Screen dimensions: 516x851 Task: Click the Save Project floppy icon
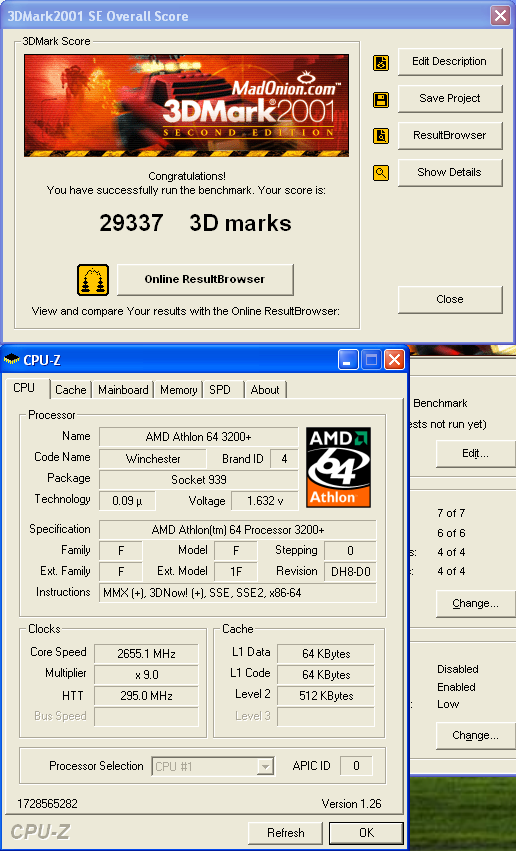(x=381, y=100)
